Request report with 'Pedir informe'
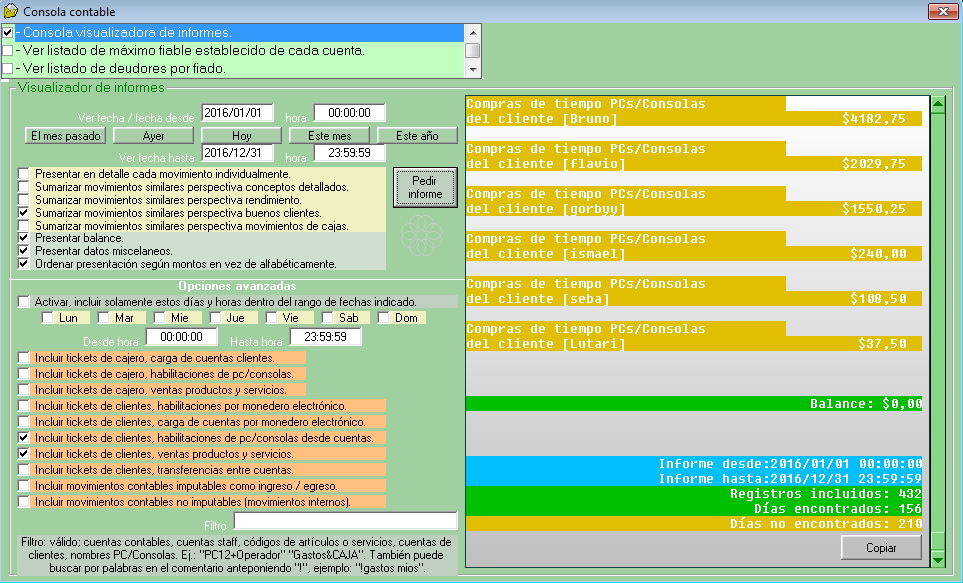The width and height of the screenshot is (963, 583). (425, 187)
